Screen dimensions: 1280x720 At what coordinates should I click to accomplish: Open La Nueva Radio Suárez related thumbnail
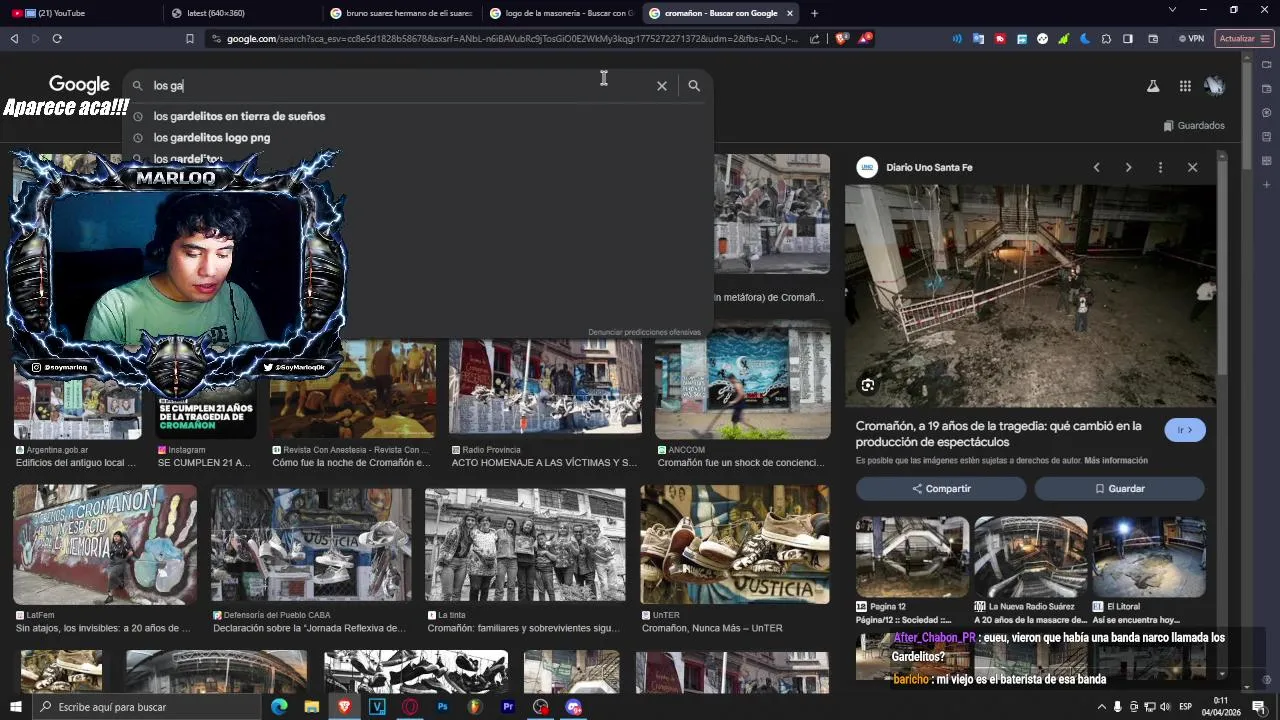click(1030, 556)
